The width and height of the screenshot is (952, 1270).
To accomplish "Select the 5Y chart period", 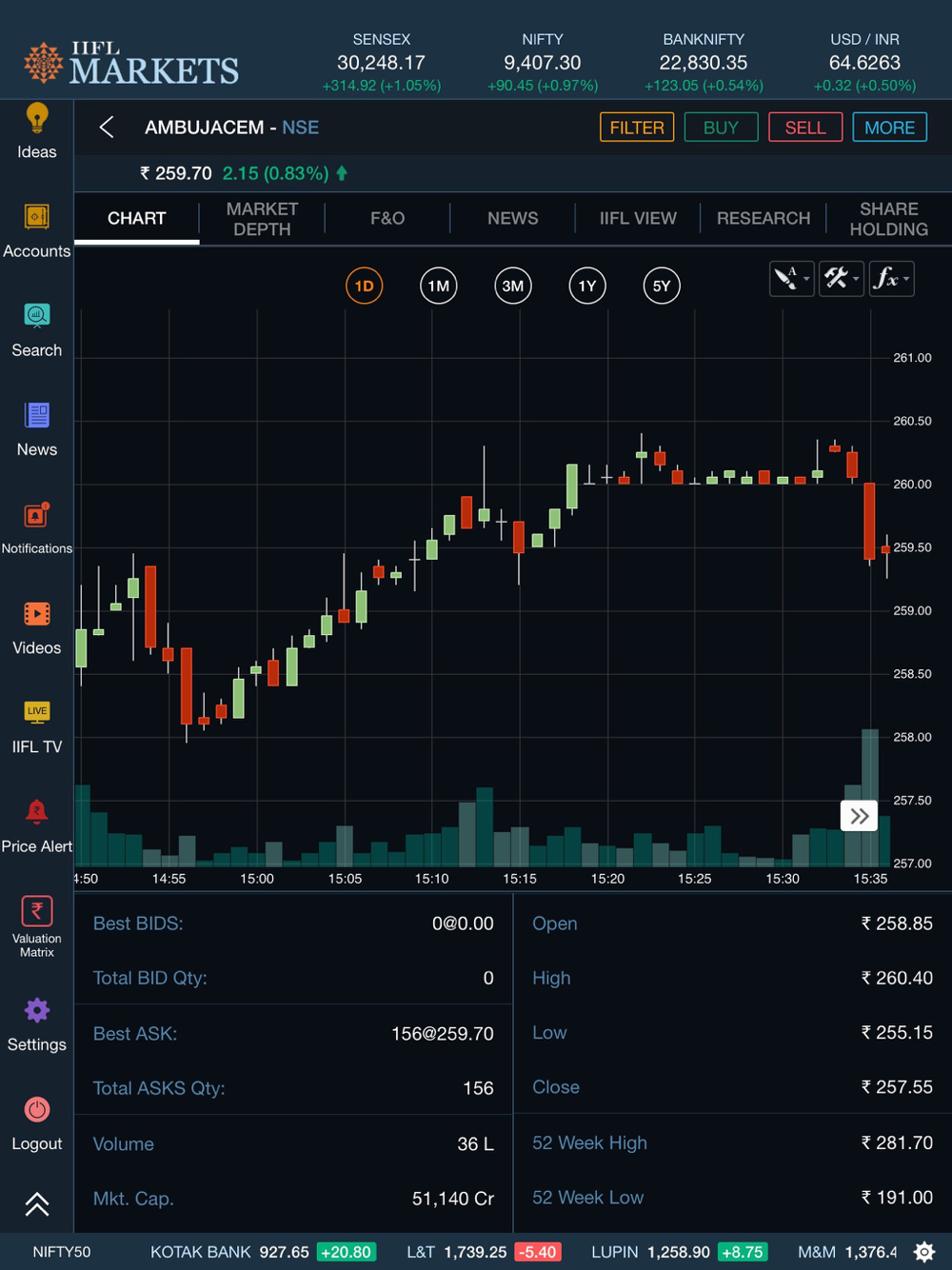I will pyautogui.click(x=662, y=286).
